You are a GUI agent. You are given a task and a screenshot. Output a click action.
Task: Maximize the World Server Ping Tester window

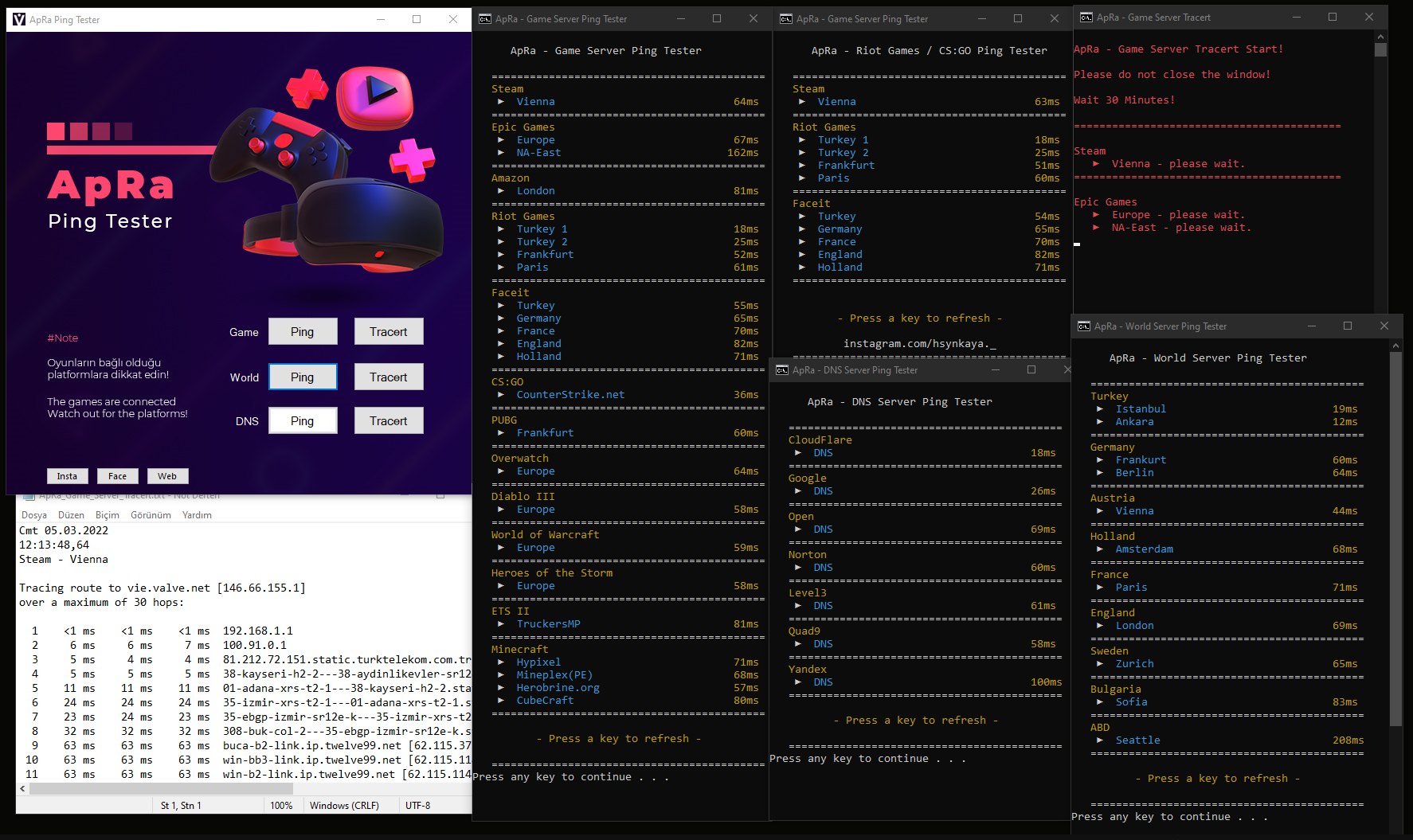pyautogui.click(x=1348, y=326)
